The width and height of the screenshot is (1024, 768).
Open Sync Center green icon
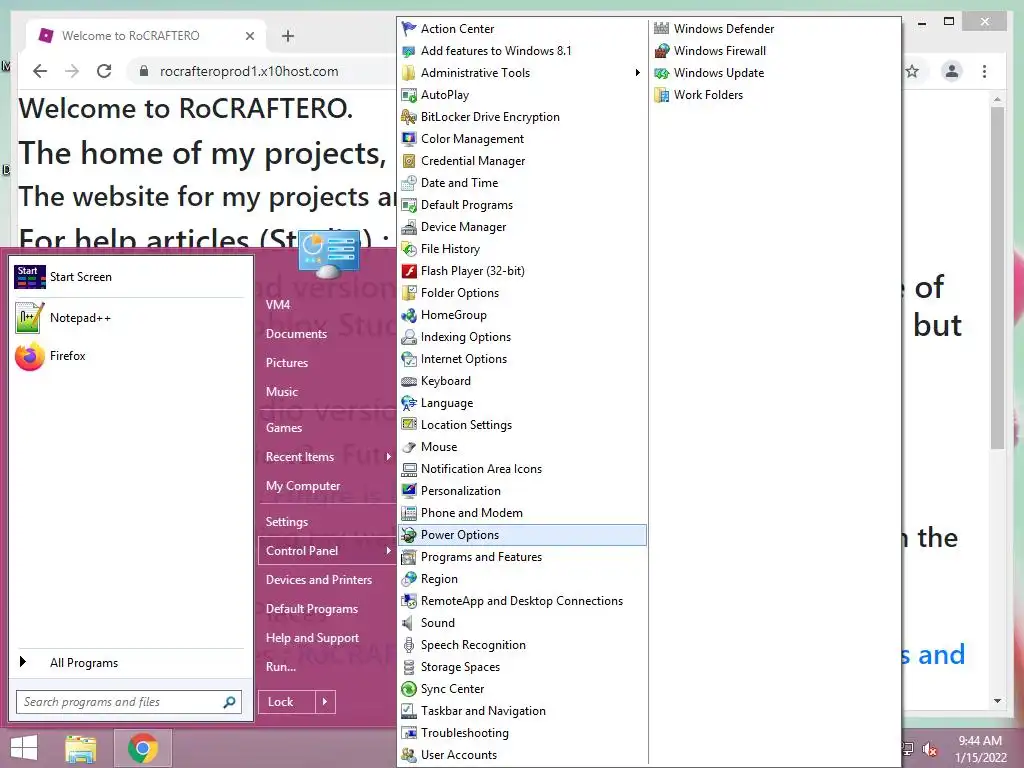[x=409, y=688]
